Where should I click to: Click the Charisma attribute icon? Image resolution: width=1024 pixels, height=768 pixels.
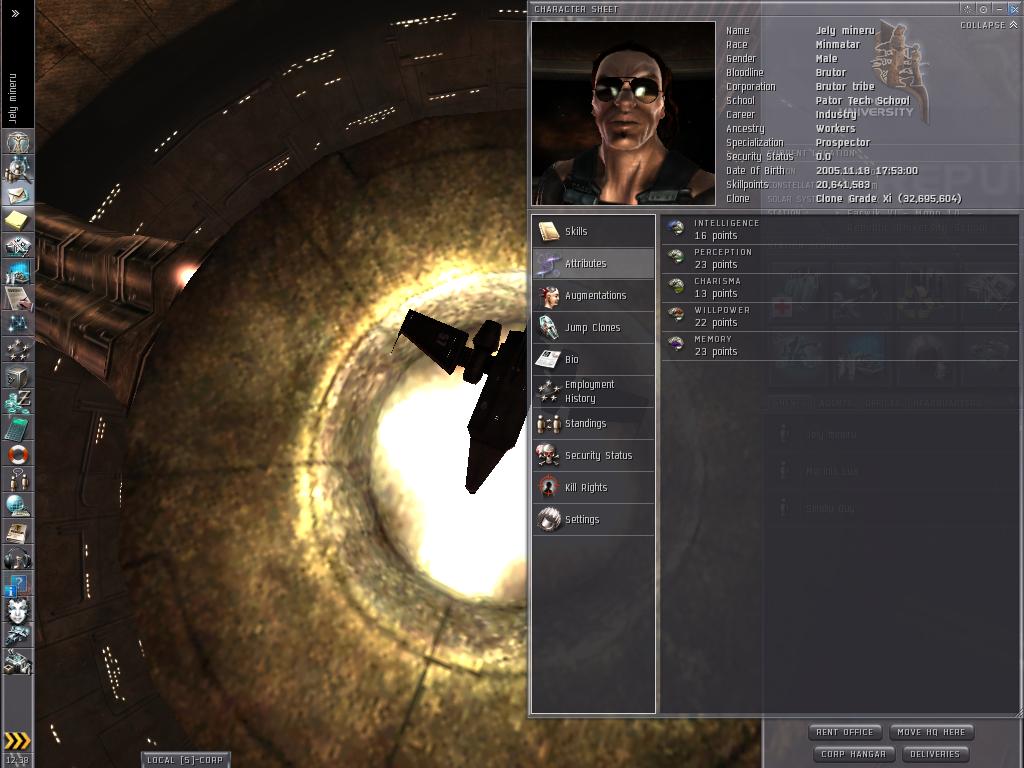coord(677,286)
